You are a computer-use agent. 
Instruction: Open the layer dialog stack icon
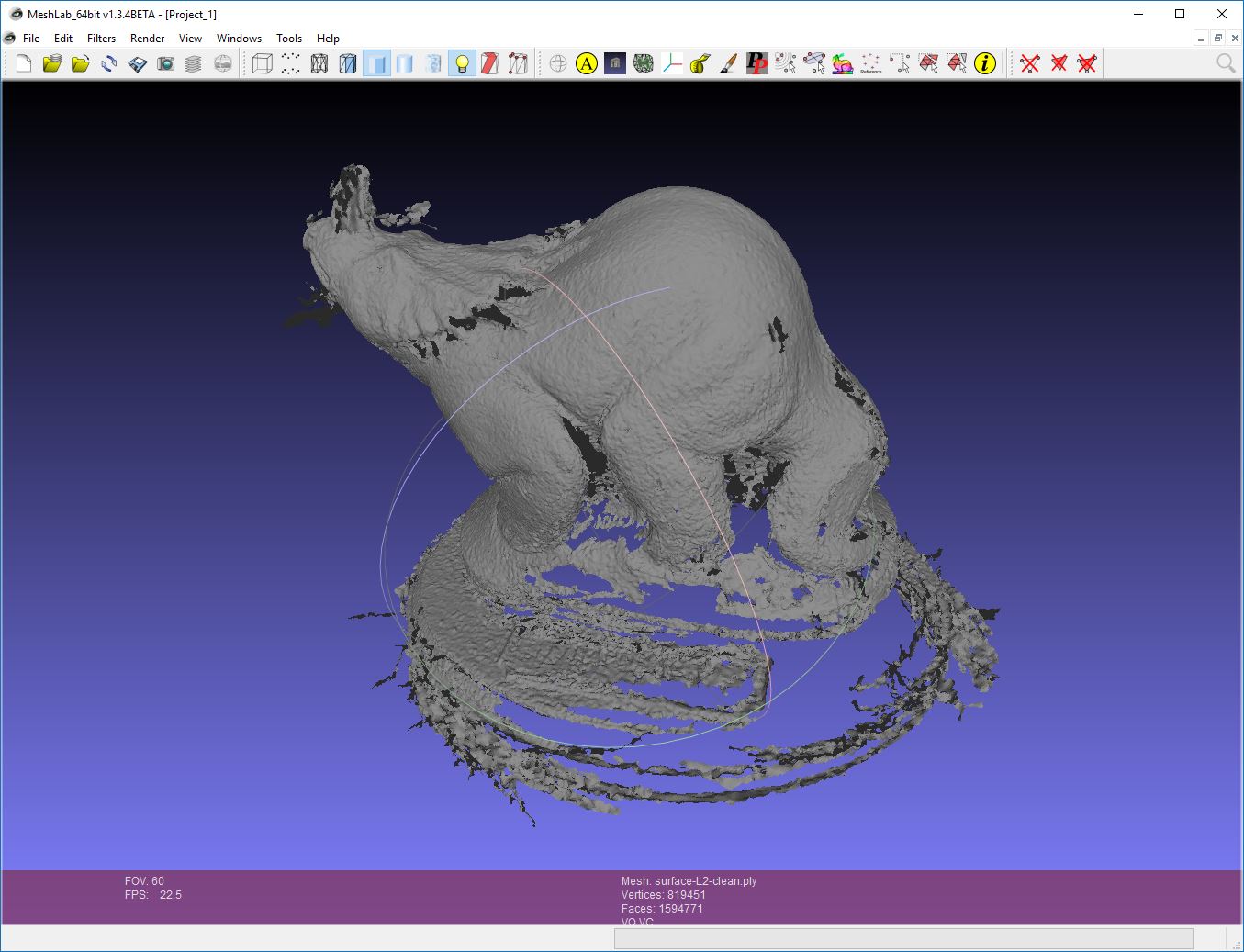194,63
